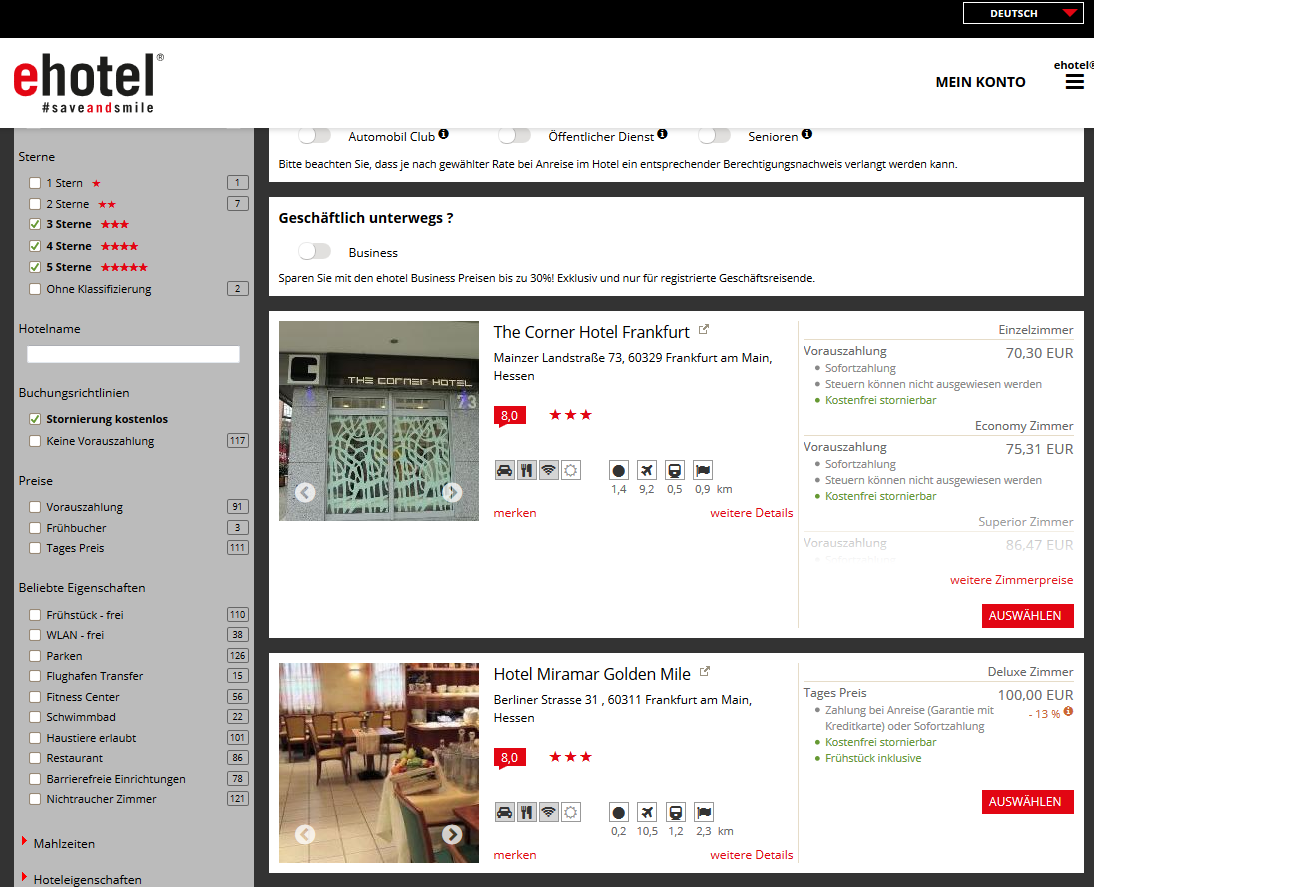This screenshot has height=887, width=1293.
Task: Toggle the Automobil Club switch
Action: point(314,135)
